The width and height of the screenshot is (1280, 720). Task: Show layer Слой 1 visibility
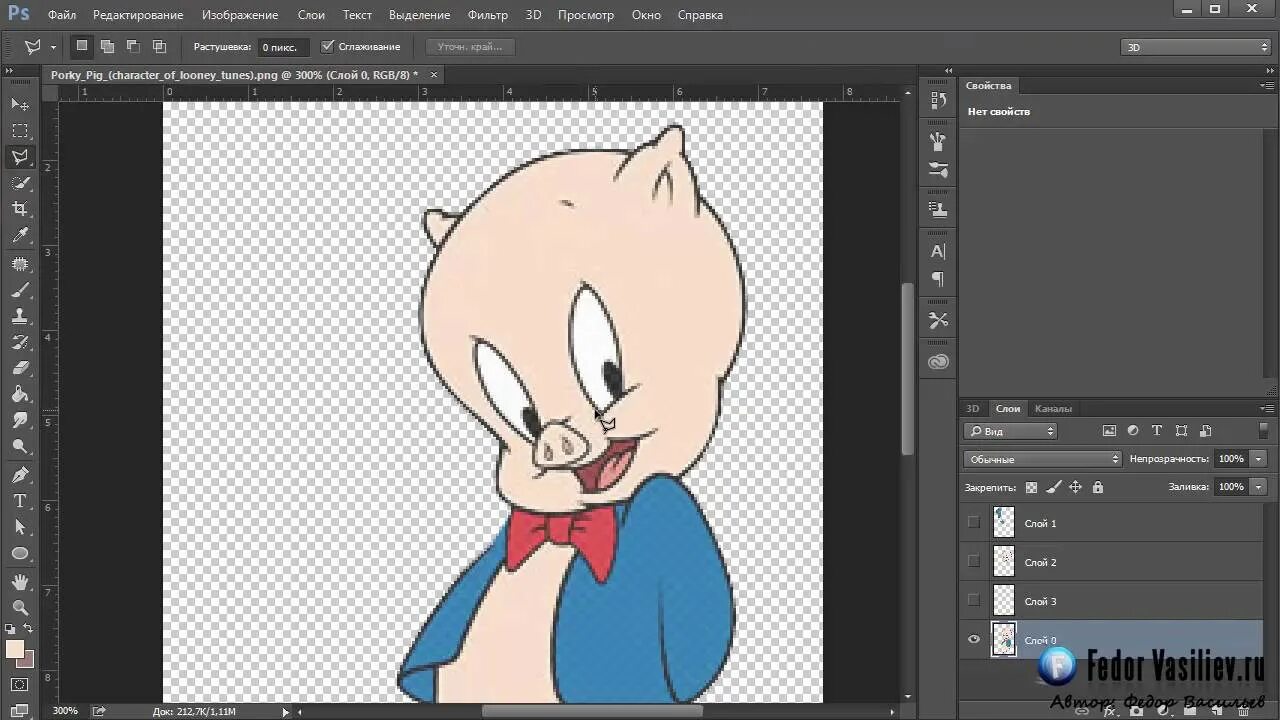click(x=973, y=522)
